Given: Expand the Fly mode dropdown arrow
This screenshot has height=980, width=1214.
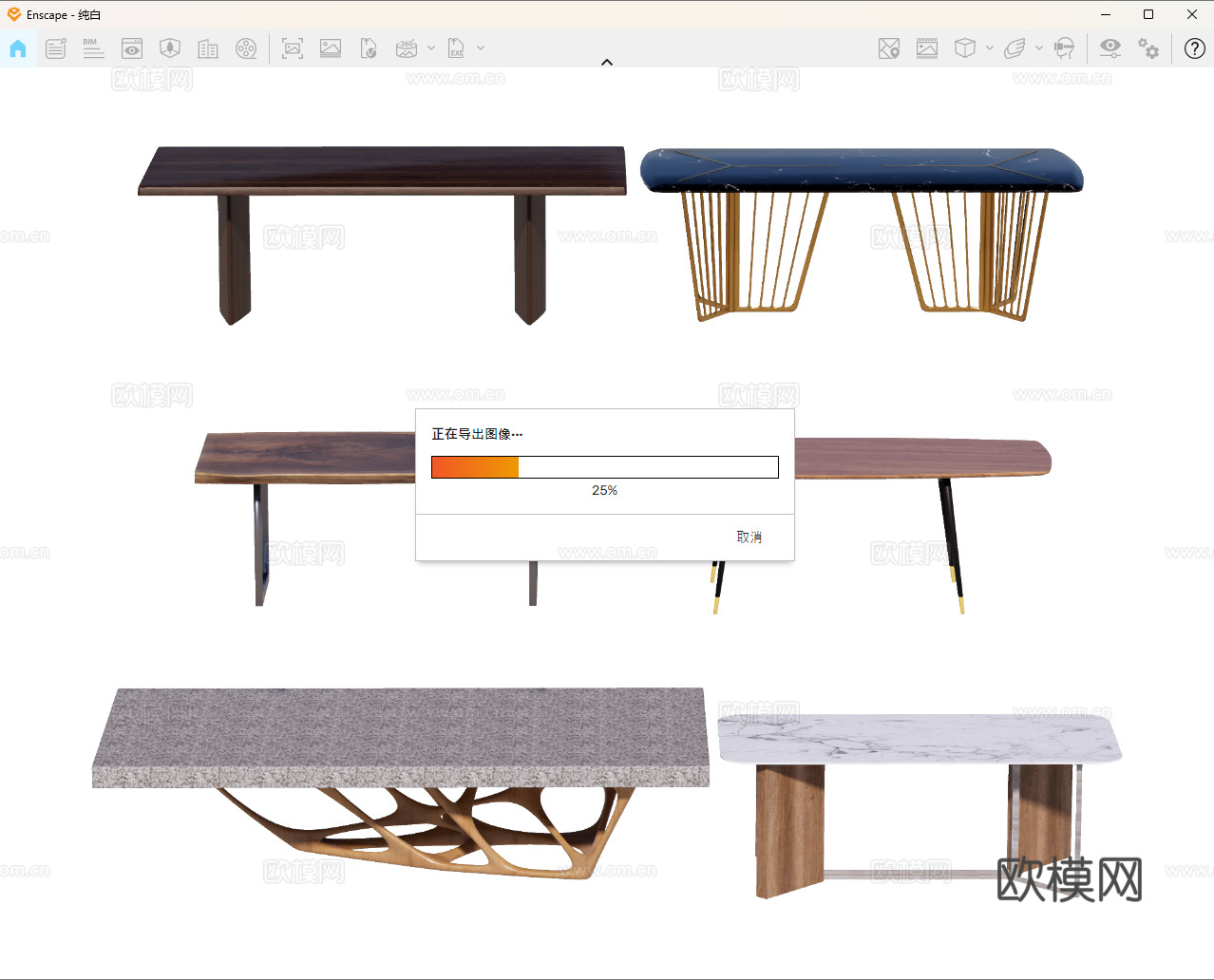Looking at the screenshot, I should (1039, 47).
